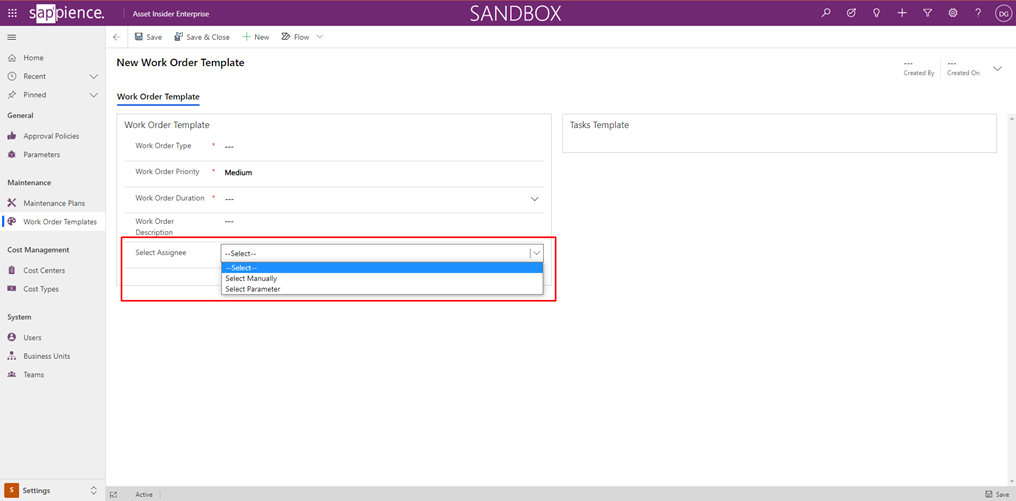Screen dimensions: 1016x501
Task: Click the search magnifier icon in header
Action: 826,13
